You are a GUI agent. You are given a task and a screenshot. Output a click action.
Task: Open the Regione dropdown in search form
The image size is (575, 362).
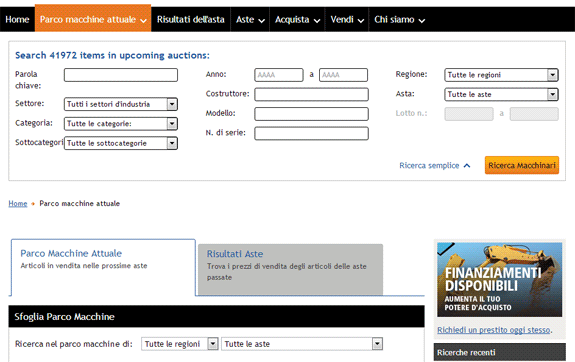(501, 75)
